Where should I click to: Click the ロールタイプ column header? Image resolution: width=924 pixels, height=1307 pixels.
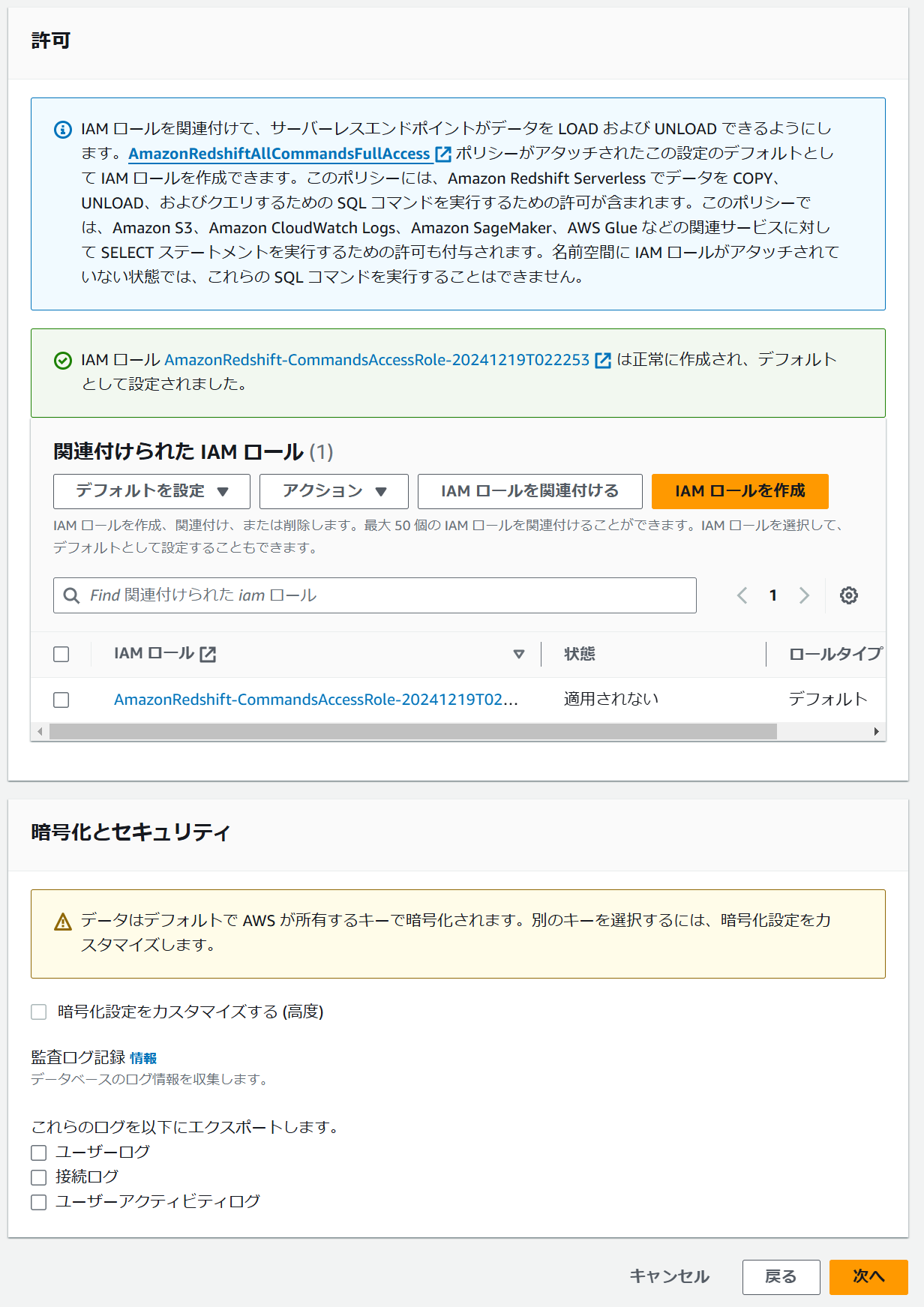[835, 654]
